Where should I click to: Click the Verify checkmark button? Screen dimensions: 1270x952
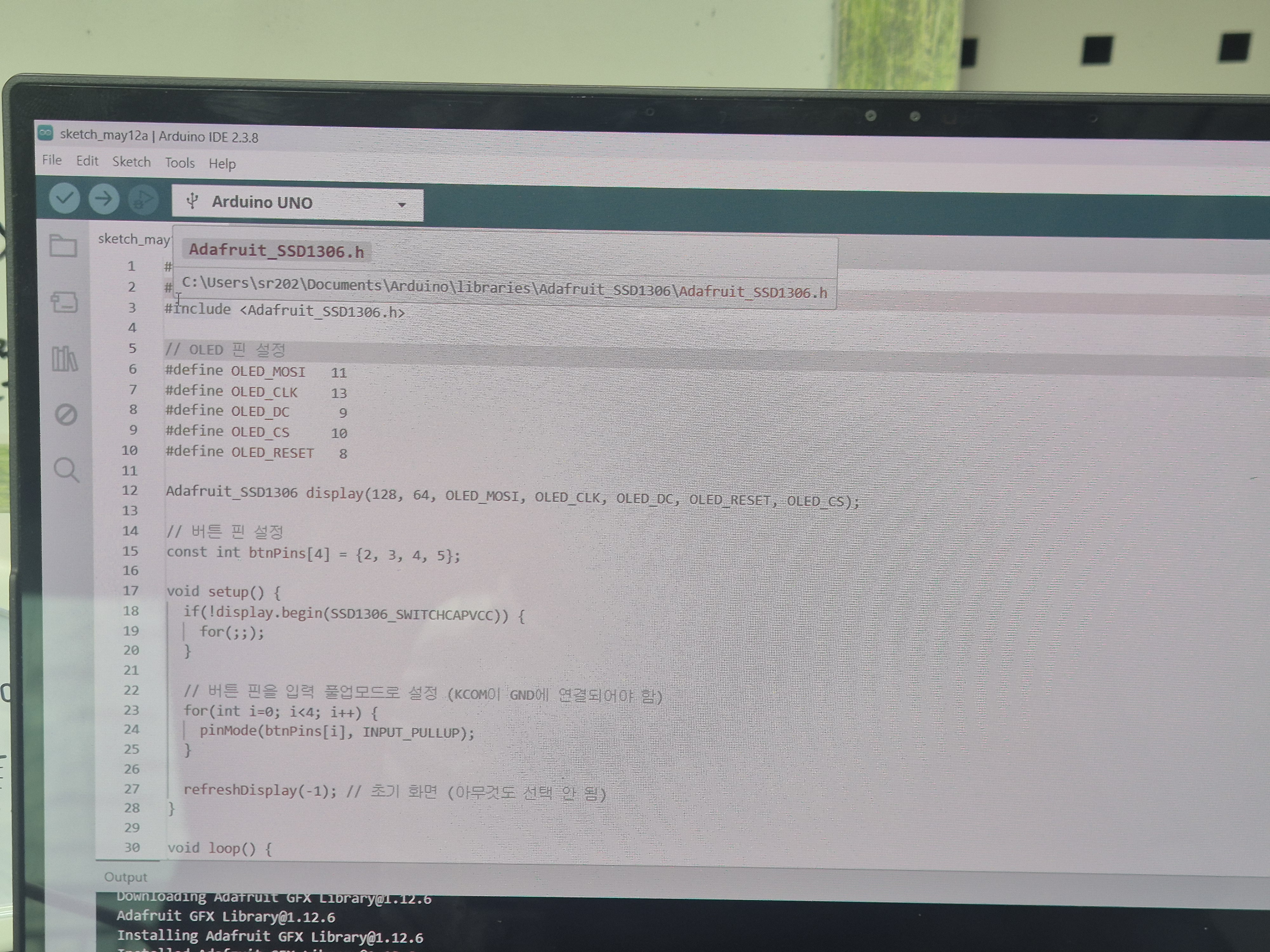(64, 199)
